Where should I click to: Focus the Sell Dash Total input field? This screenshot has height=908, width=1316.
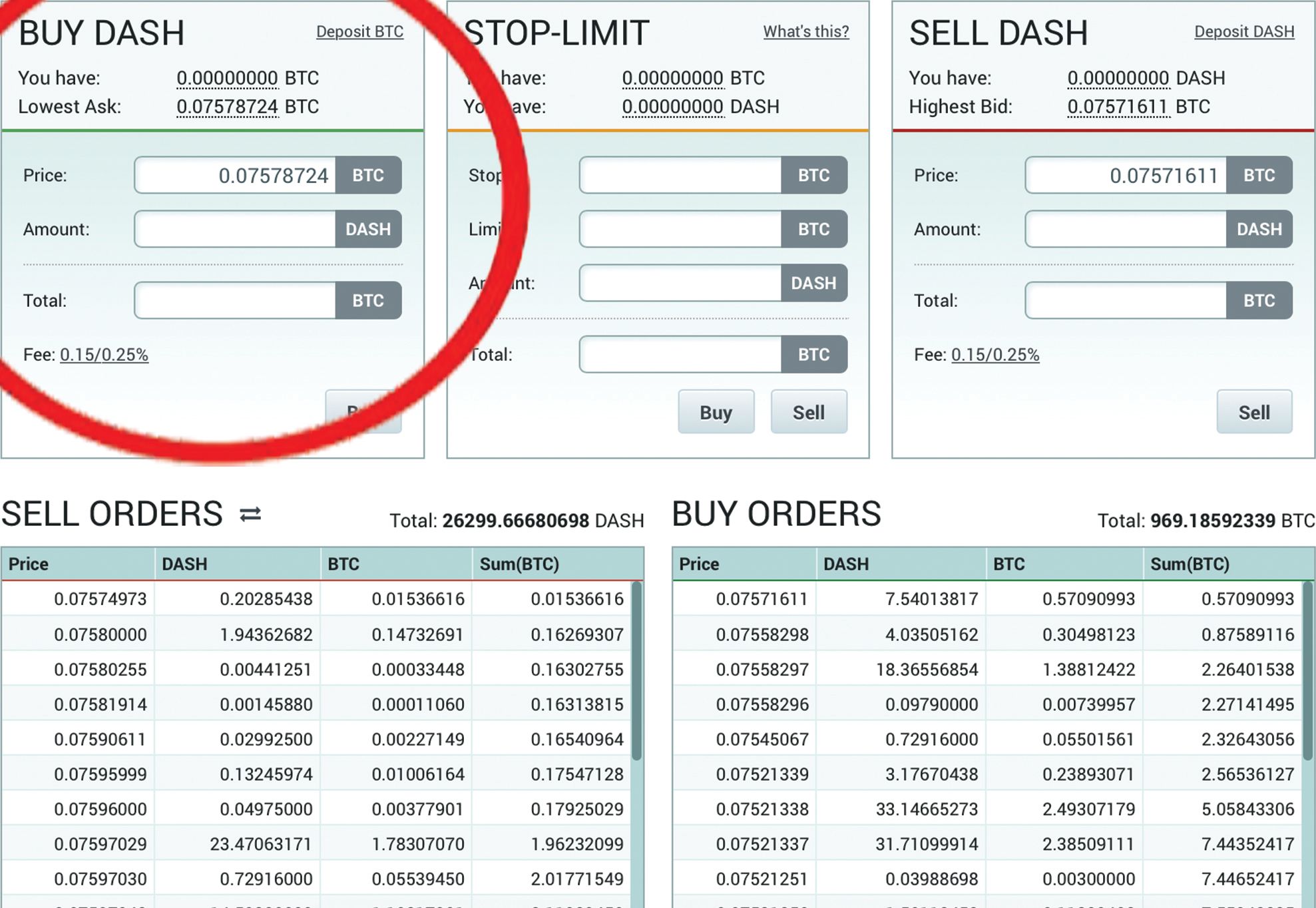tap(1126, 301)
